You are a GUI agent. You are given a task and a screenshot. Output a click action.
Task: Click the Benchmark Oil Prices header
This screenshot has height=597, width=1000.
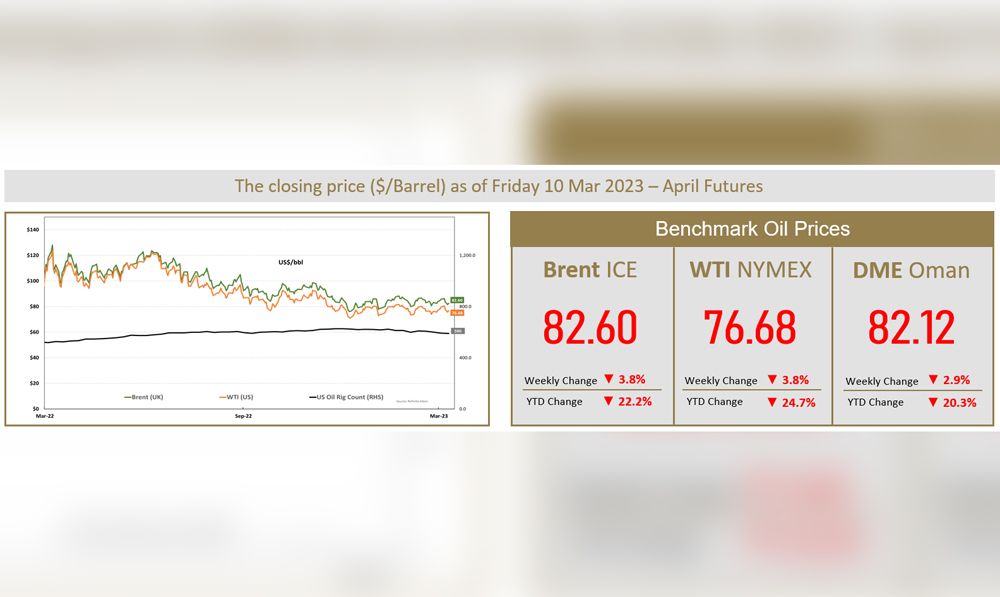752,229
